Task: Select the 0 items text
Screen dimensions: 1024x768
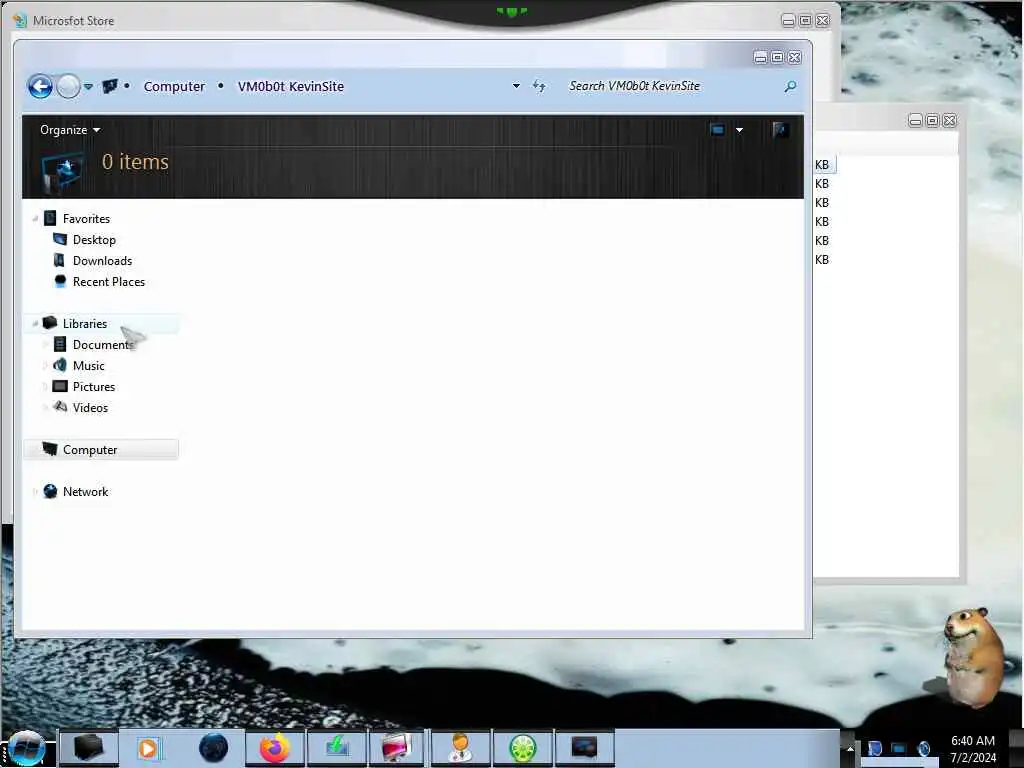Action: (x=135, y=161)
